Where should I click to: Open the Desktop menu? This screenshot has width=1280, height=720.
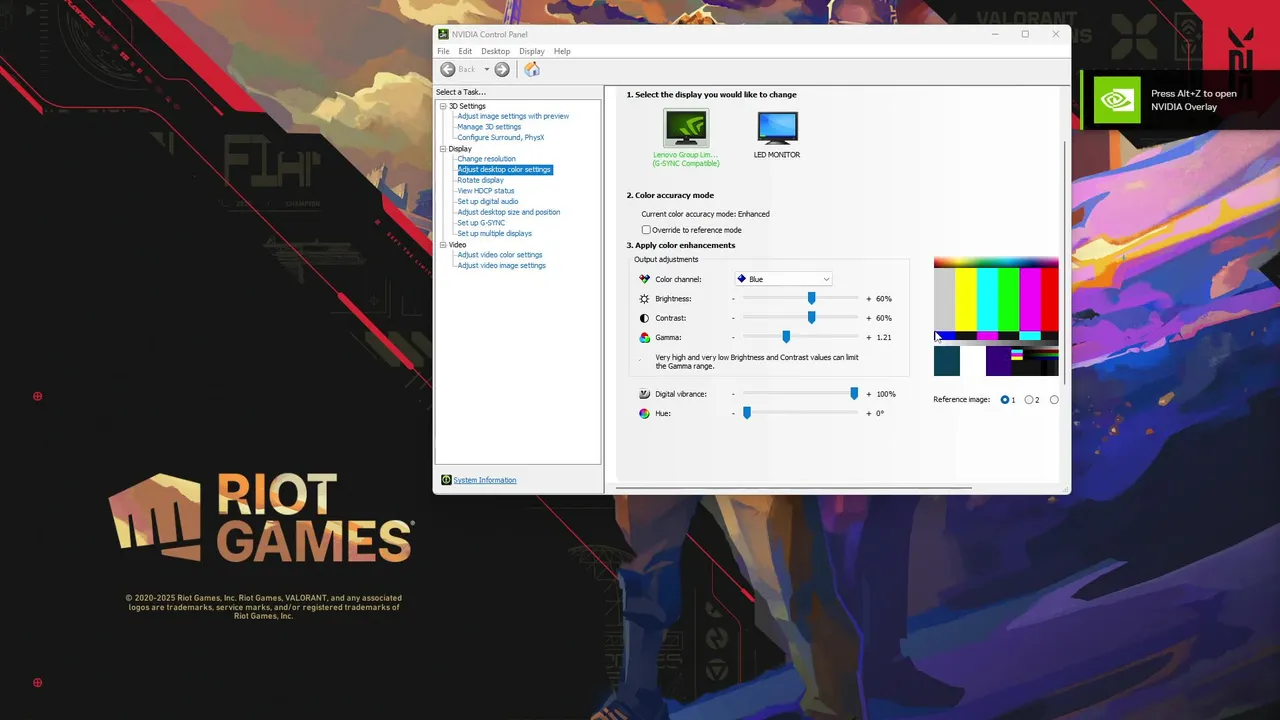point(495,51)
